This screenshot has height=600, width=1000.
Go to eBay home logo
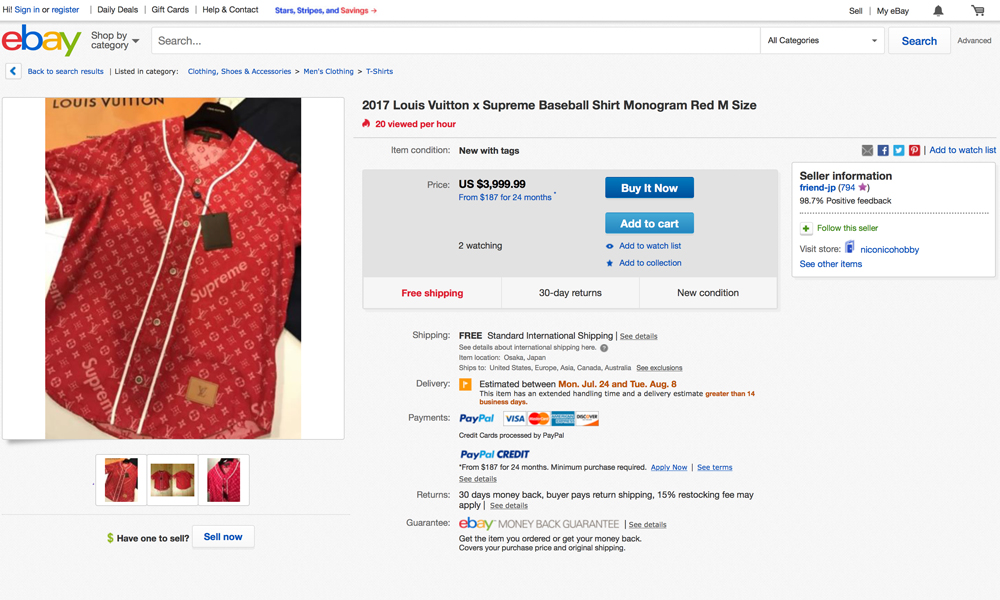tap(41, 41)
